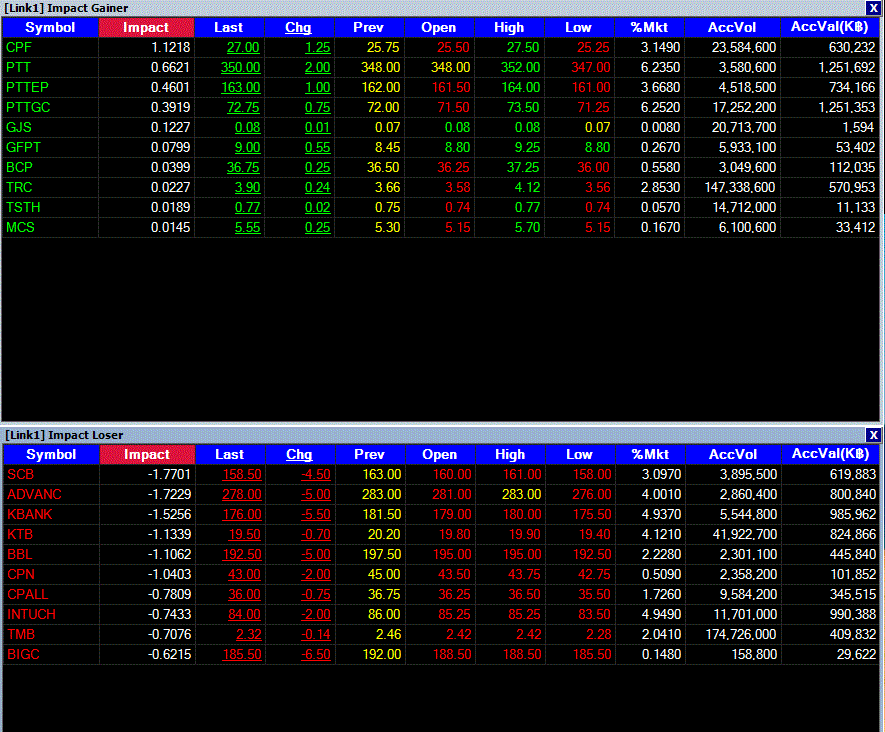This screenshot has width=885, height=732.
Task: Click Last header in Impact Gainer table
Action: click(229, 28)
